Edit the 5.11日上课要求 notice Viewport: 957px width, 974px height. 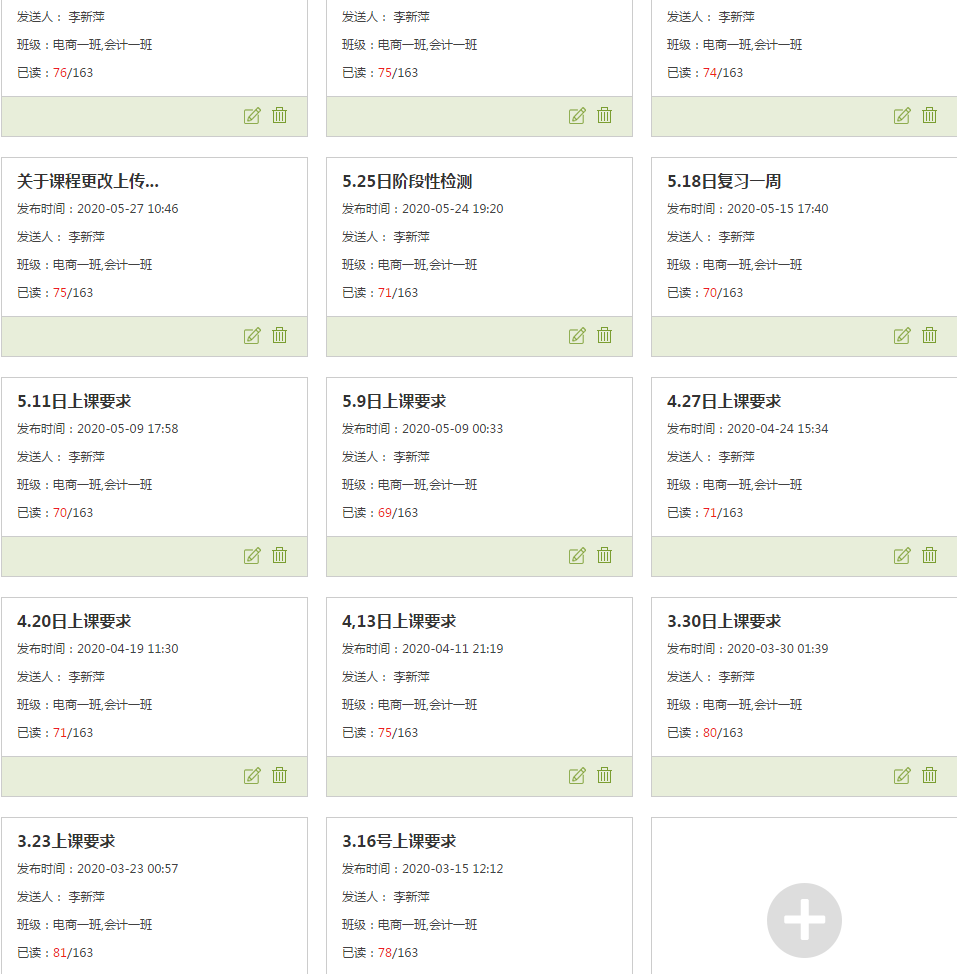(x=252, y=556)
